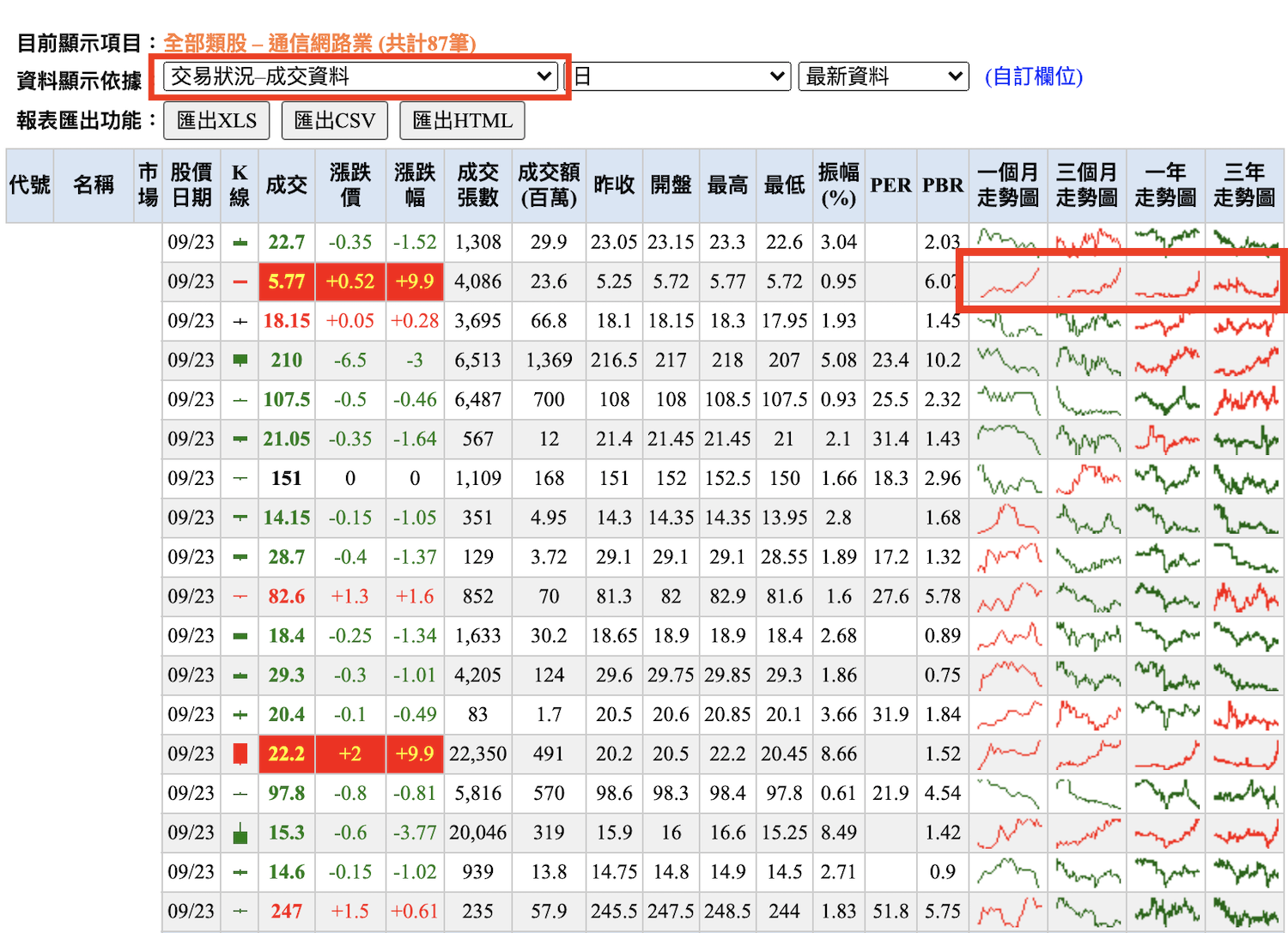Click the 振幅(%) column header
This screenshot has height=933, width=1288.
point(838,185)
